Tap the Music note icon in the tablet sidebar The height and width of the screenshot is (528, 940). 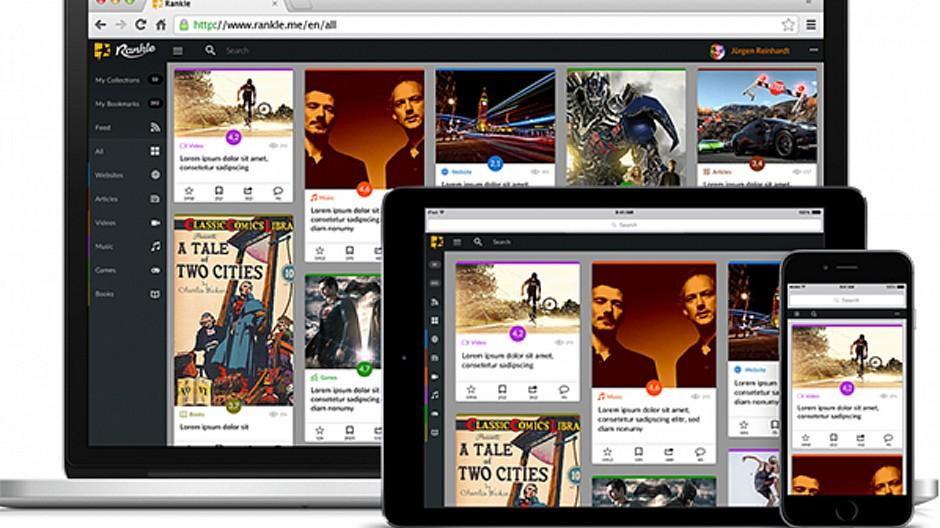pos(435,395)
